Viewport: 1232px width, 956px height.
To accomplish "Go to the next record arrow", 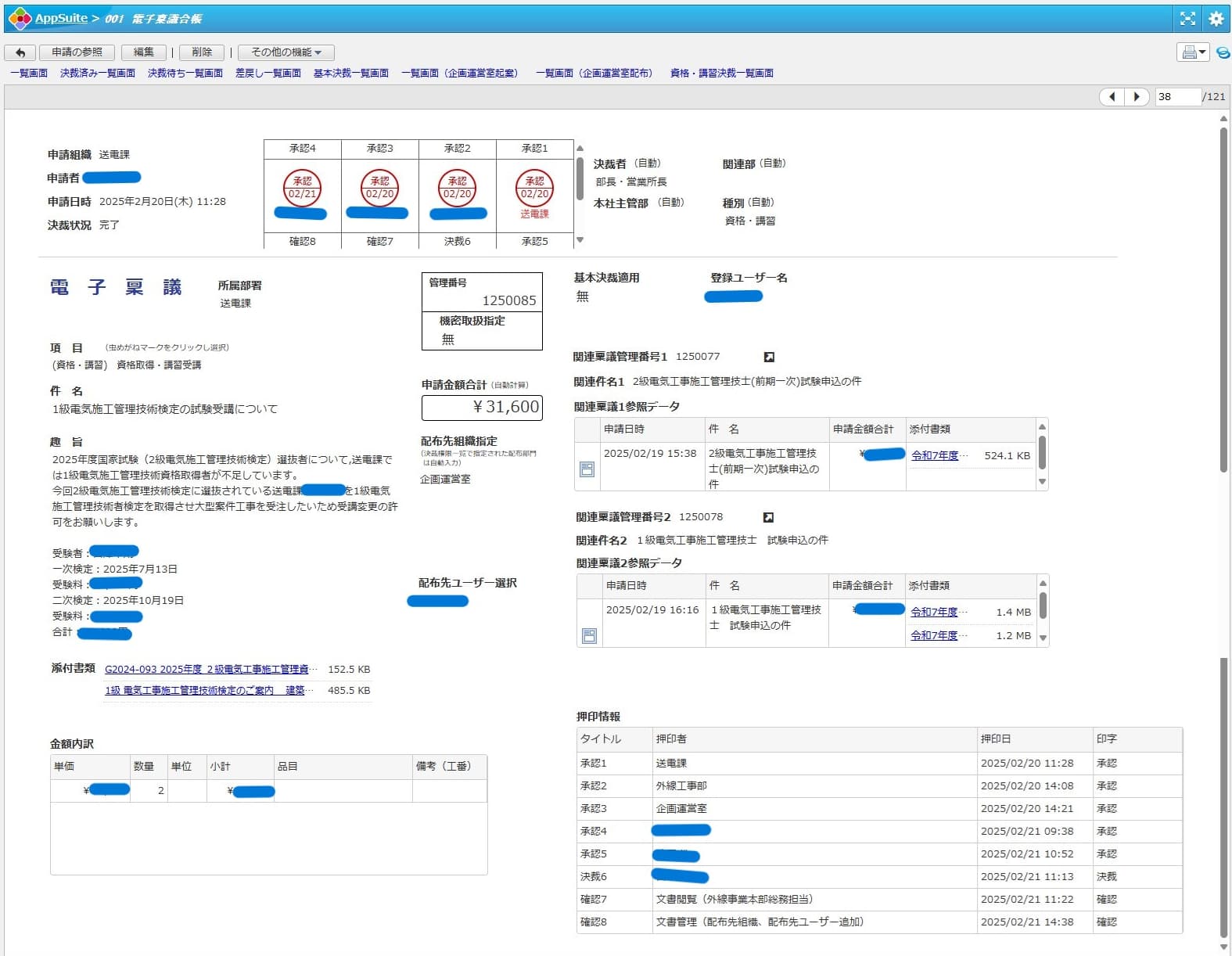I will [1137, 97].
